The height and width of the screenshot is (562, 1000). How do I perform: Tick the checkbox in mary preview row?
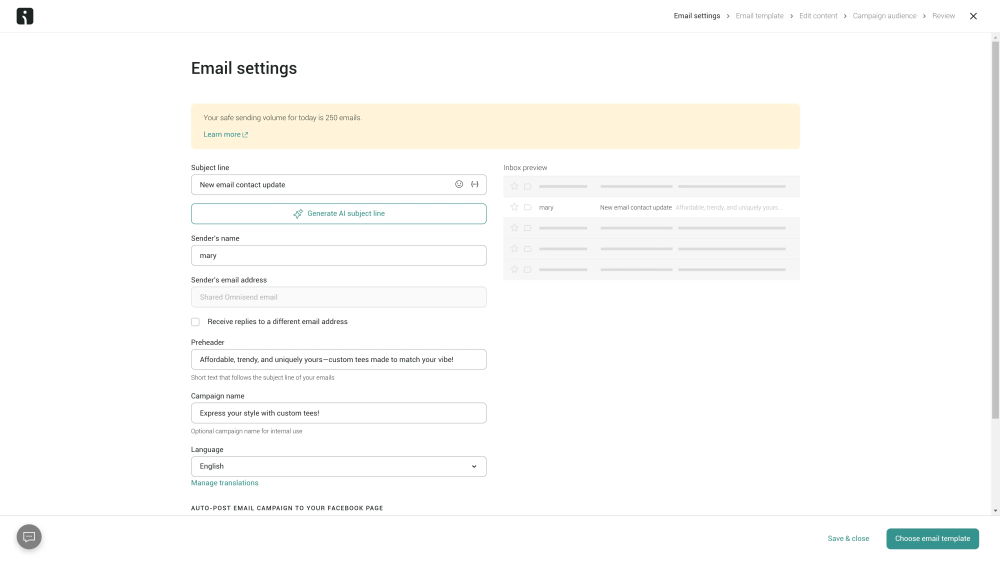point(527,207)
